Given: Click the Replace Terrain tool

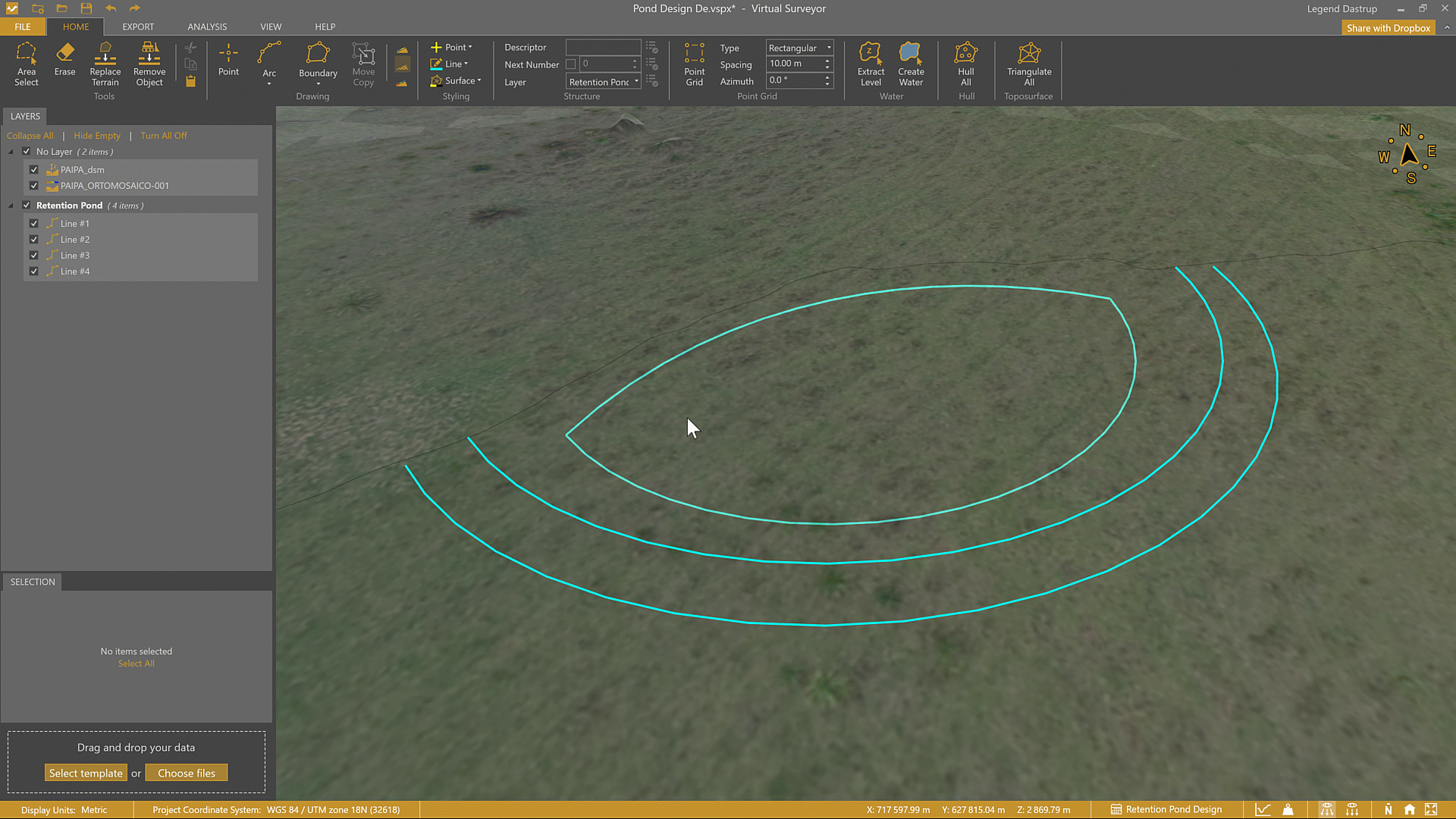Looking at the screenshot, I should coord(105,64).
